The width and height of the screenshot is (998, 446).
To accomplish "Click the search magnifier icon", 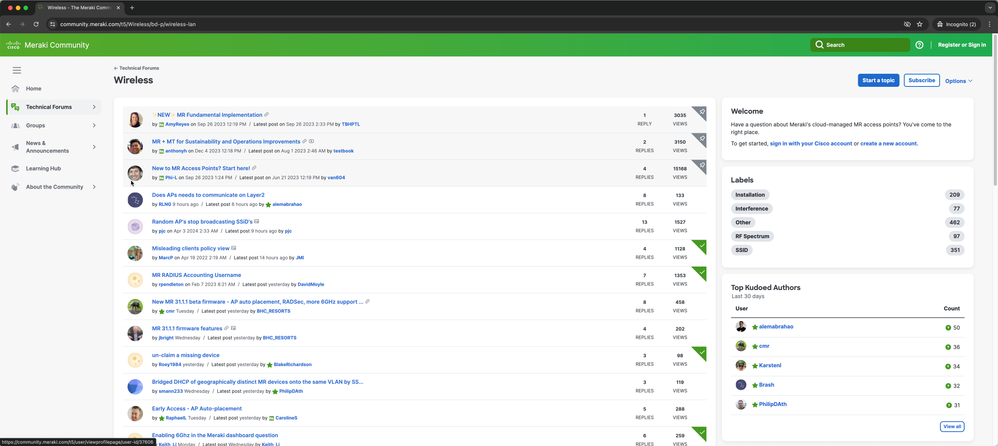I will [x=819, y=45].
